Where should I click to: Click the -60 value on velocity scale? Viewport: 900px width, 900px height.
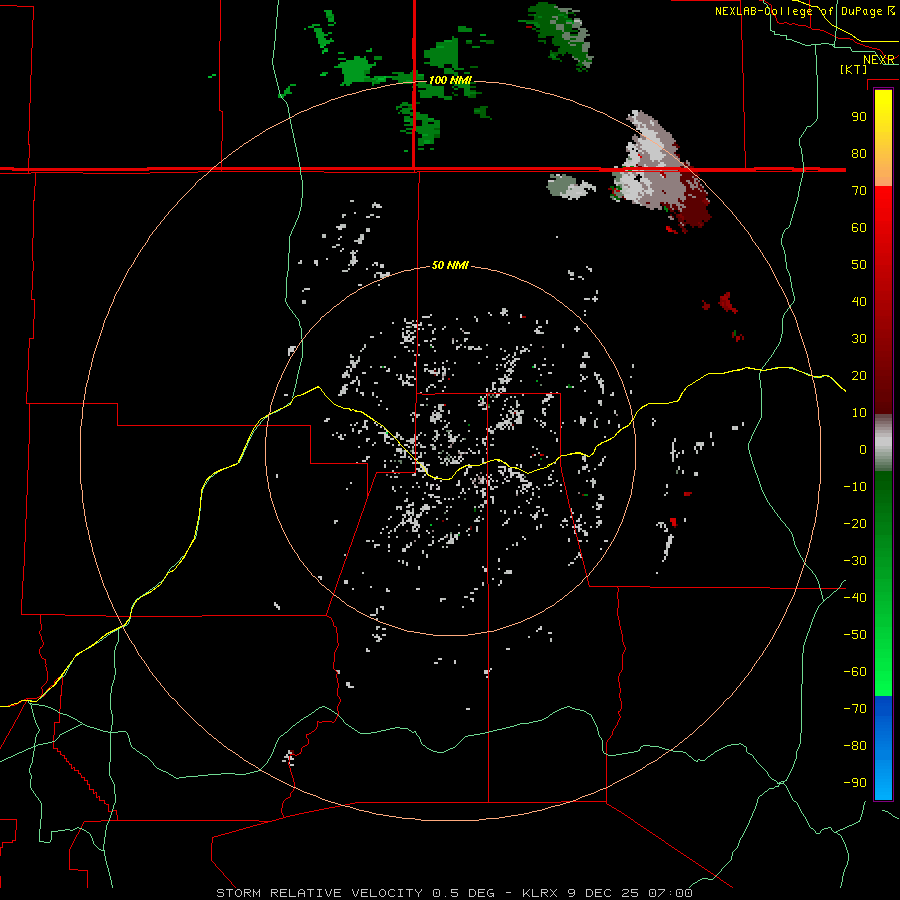click(855, 672)
